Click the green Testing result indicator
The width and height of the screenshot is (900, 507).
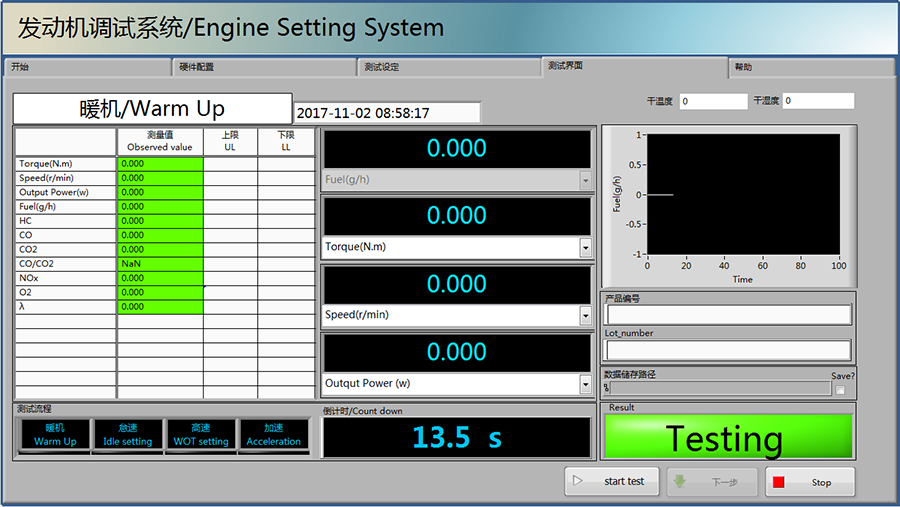[x=727, y=438]
